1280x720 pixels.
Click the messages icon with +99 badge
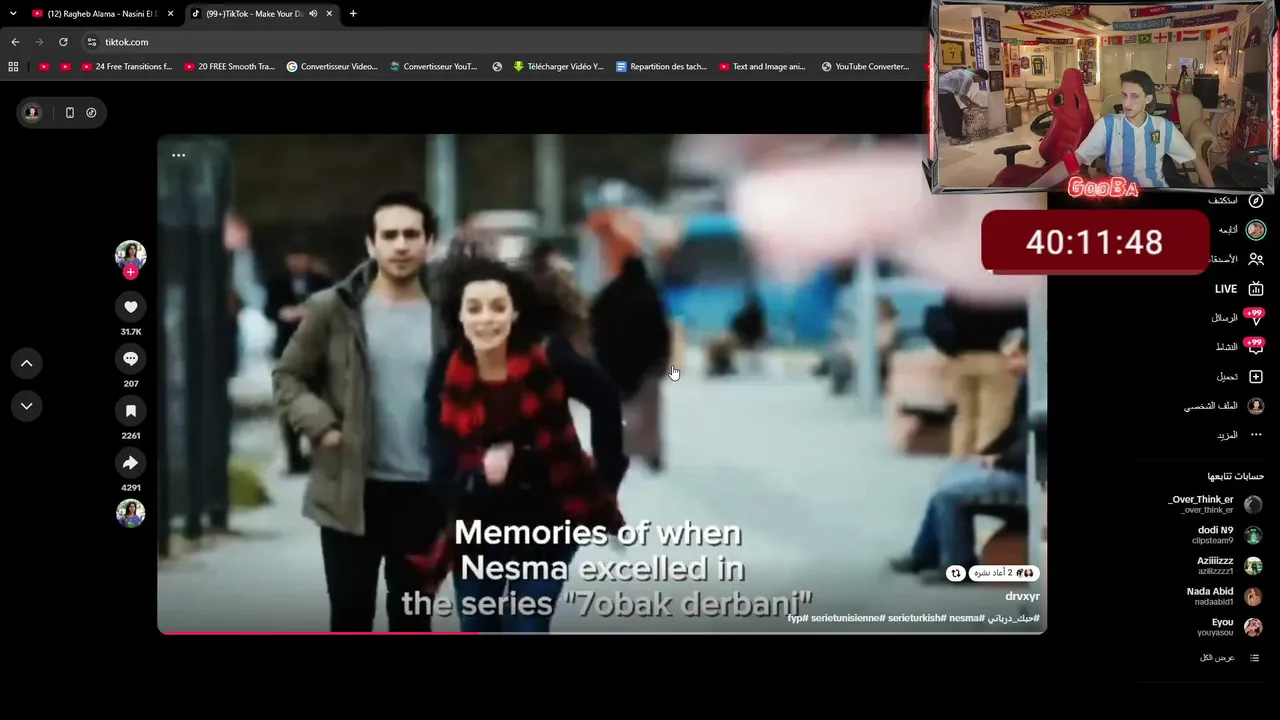pyautogui.click(x=1255, y=318)
